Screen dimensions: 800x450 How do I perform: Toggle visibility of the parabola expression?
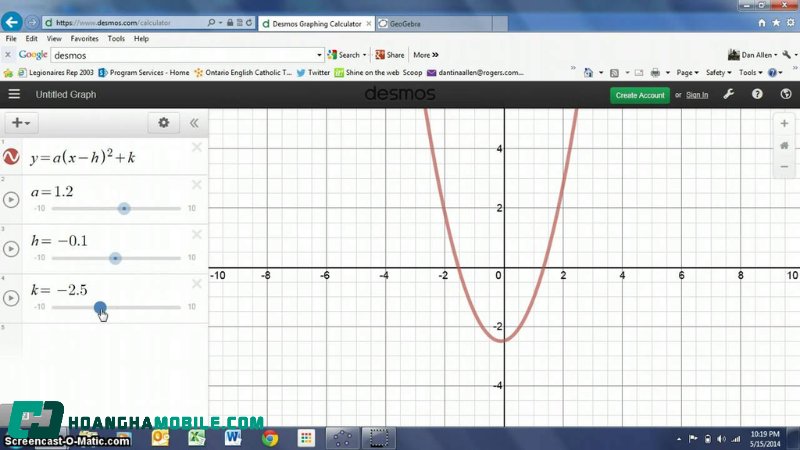(x=12, y=158)
